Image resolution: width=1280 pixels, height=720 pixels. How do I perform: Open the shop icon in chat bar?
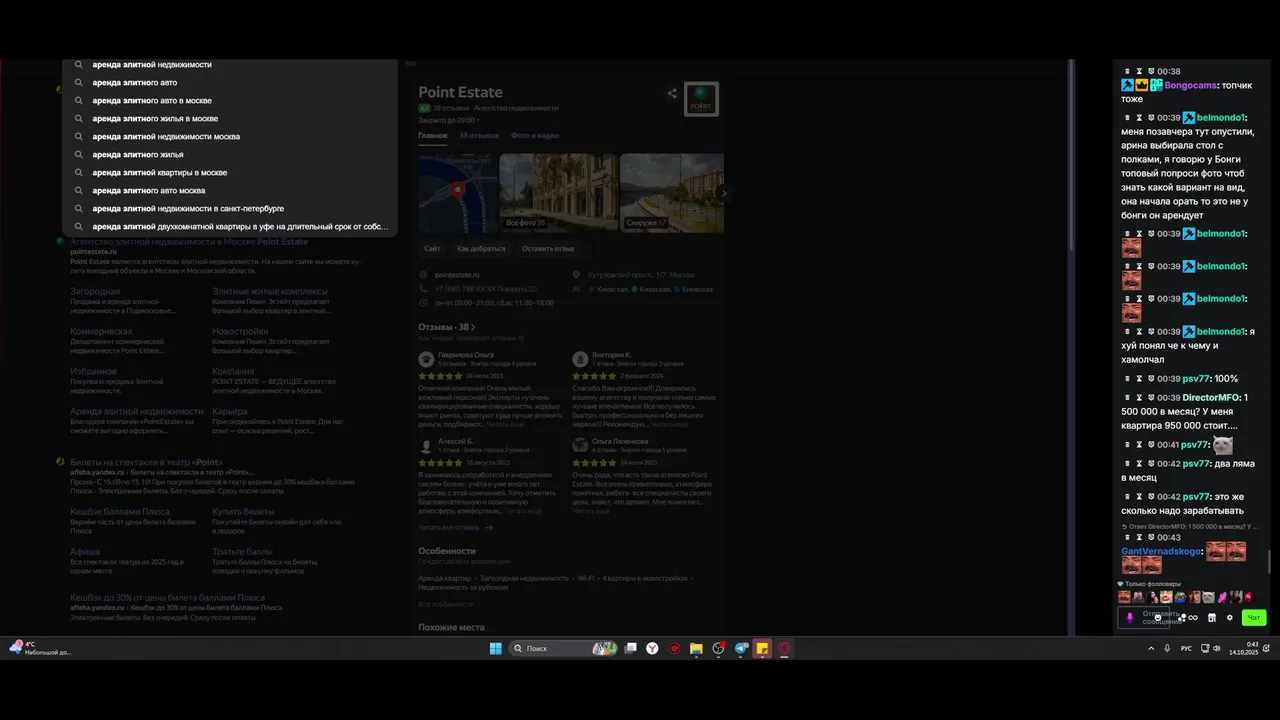[x=1212, y=618]
